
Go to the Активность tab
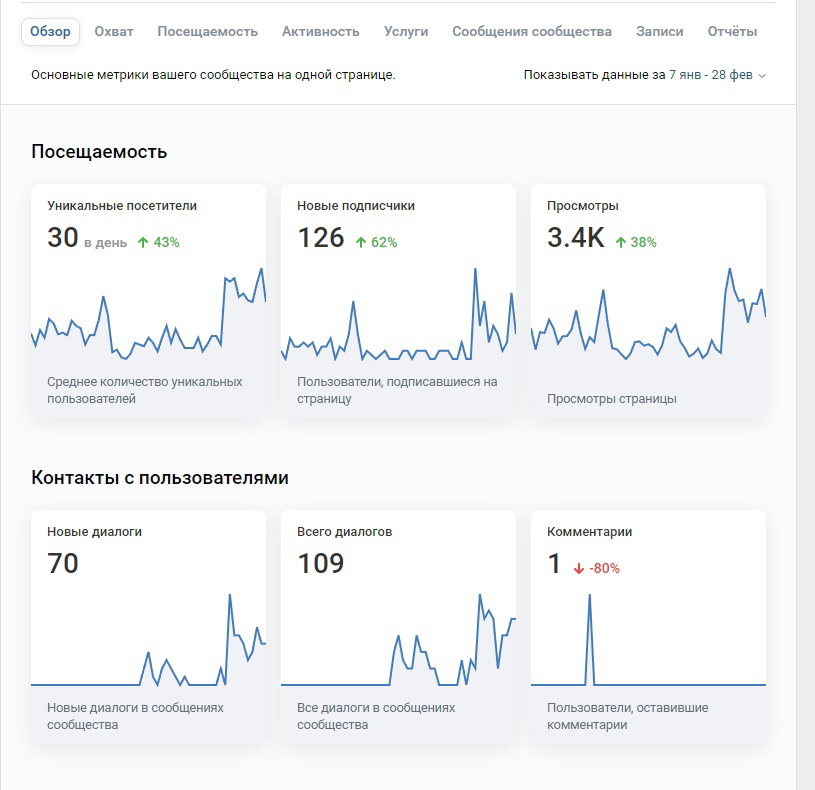point(321,32)
